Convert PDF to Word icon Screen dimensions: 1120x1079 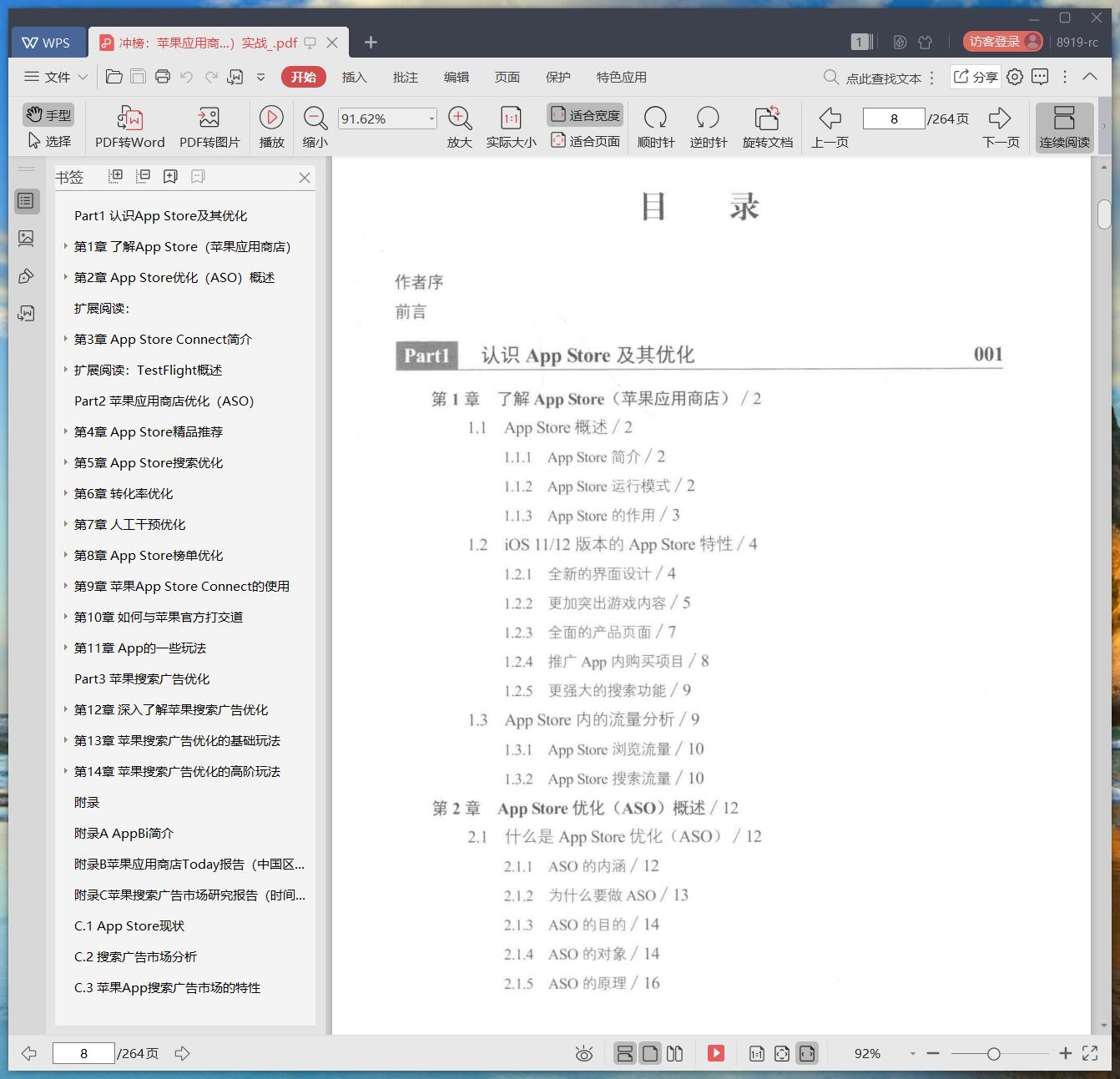pos(129,118)
